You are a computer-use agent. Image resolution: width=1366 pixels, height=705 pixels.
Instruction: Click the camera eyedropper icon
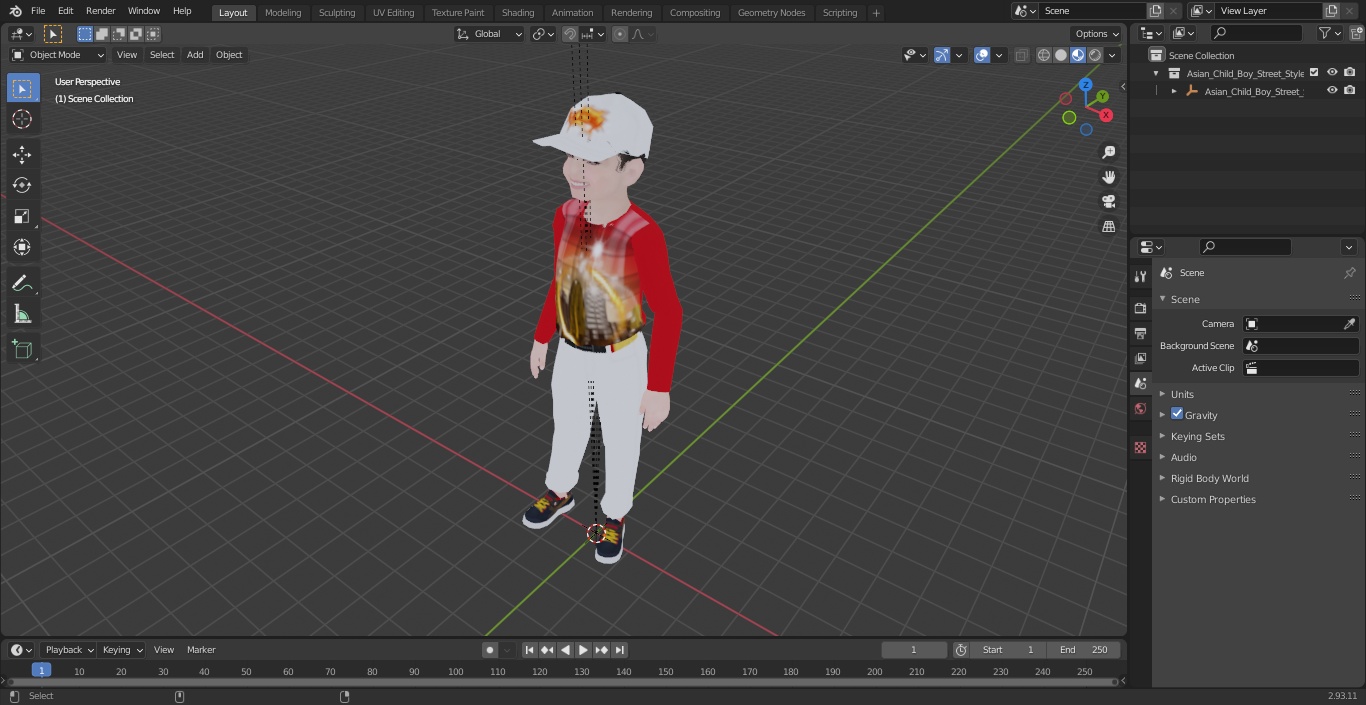pos(1349,324)
